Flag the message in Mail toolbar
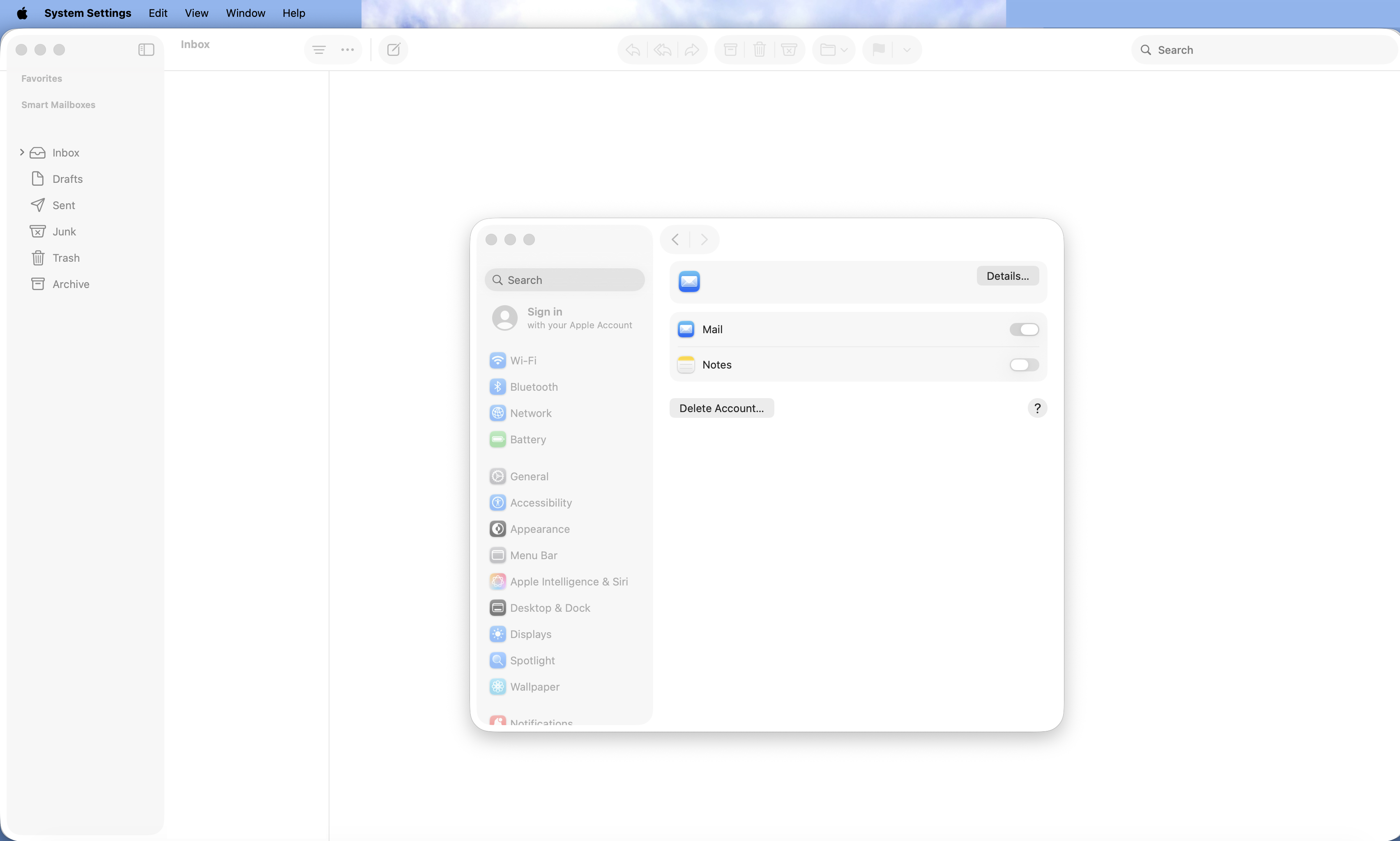Viewport: 1400px width, 841px height. click(878, 50)
